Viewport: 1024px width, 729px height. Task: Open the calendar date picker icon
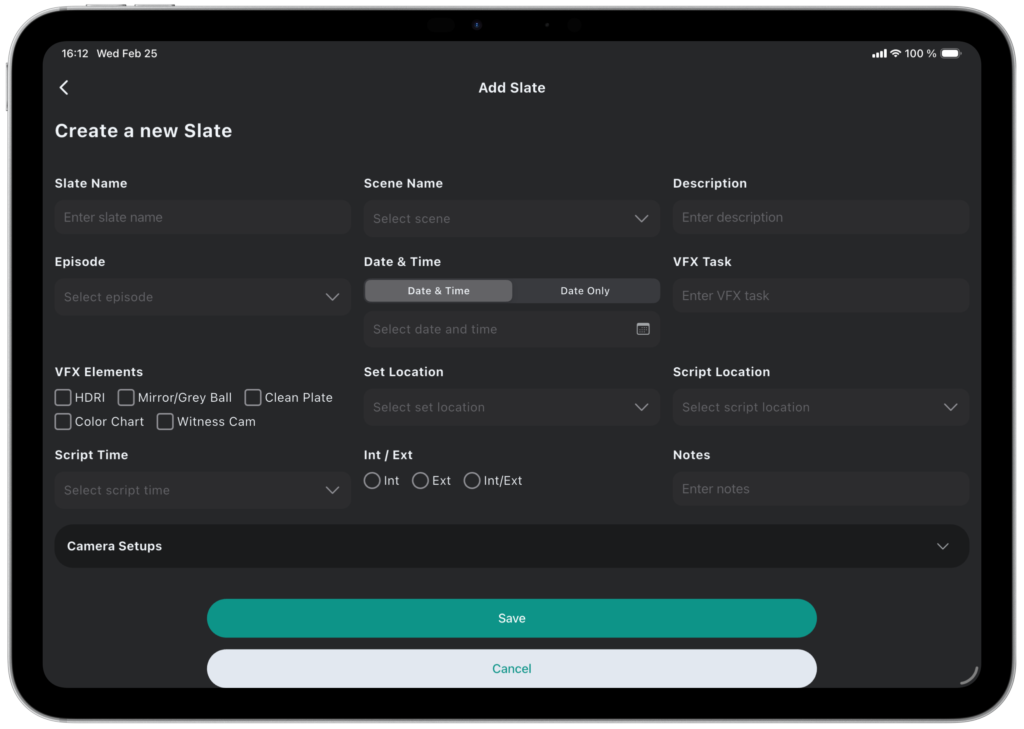(x=643, y=329)
